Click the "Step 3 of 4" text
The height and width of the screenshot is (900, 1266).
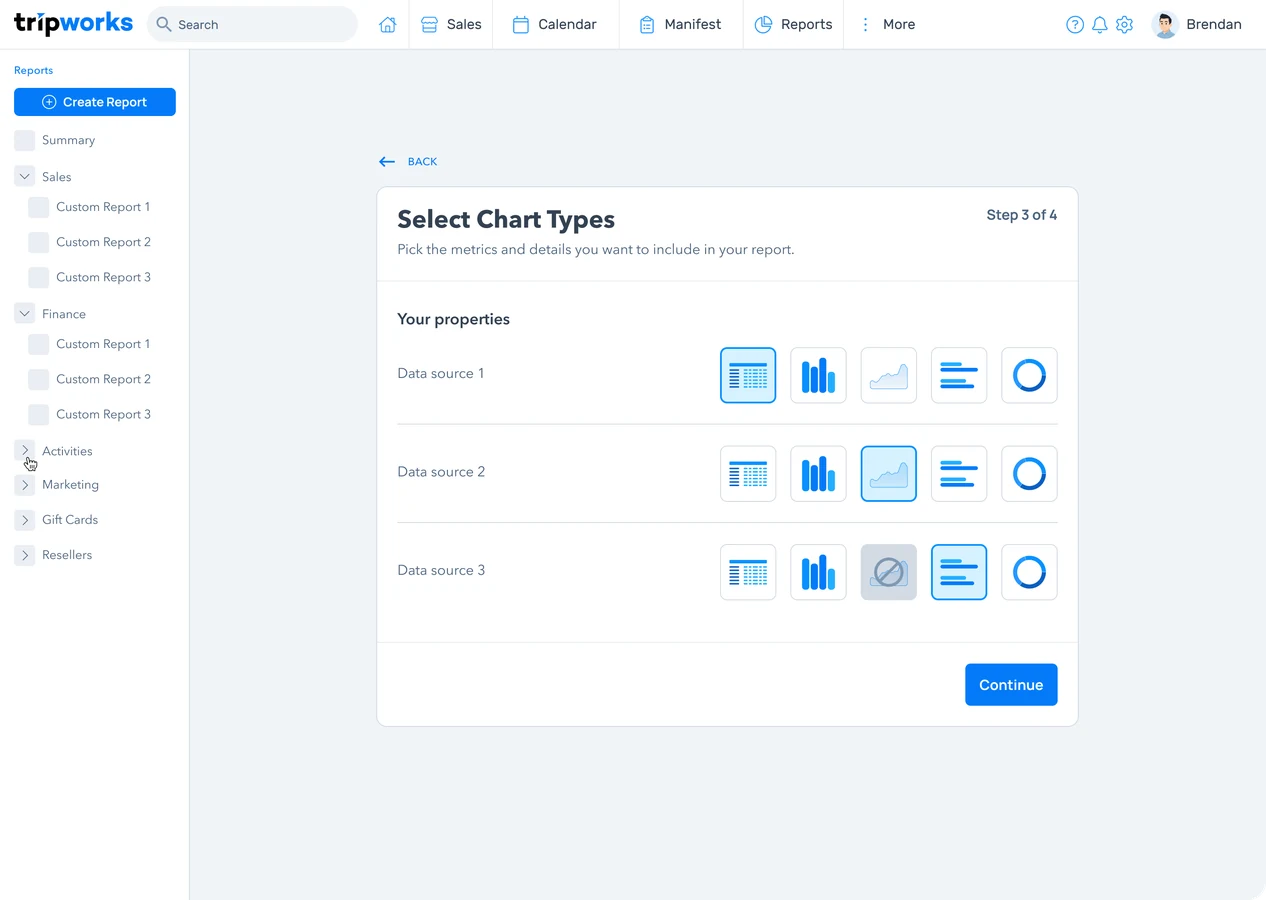[x=1021, y=215]
